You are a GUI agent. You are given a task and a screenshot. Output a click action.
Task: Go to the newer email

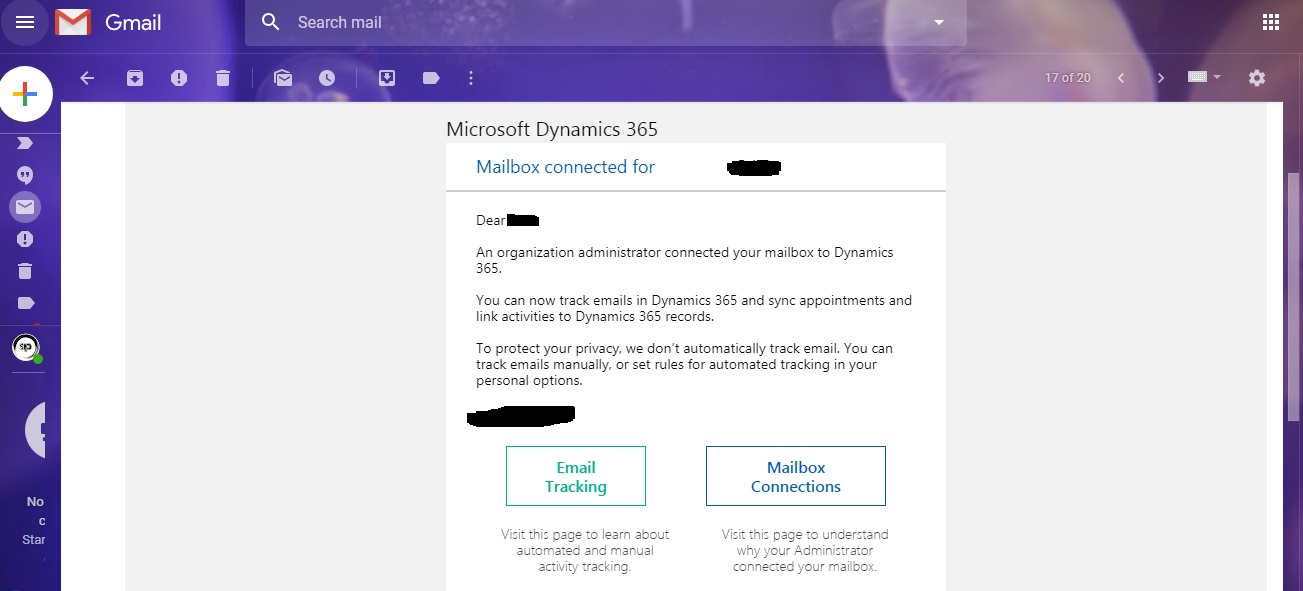click(1121, 78)
